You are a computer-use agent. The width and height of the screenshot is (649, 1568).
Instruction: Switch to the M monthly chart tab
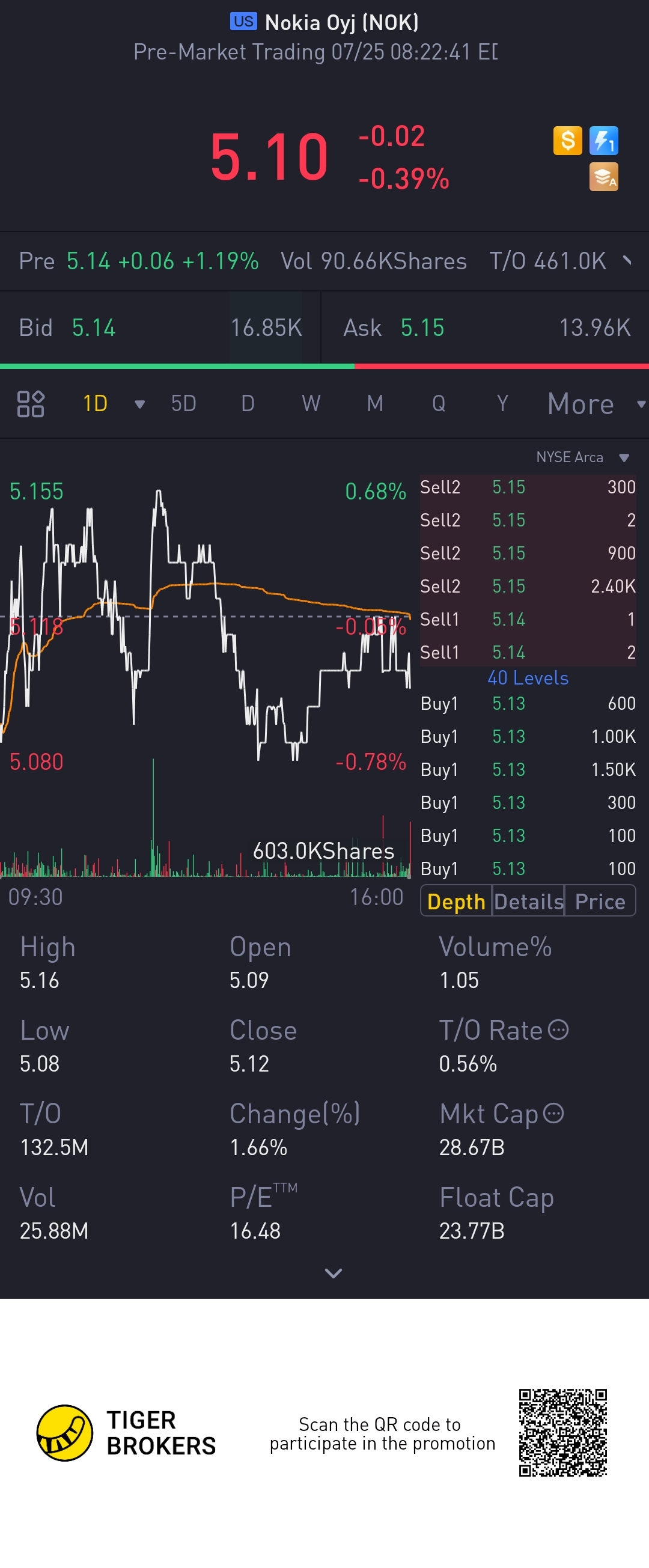375,403
